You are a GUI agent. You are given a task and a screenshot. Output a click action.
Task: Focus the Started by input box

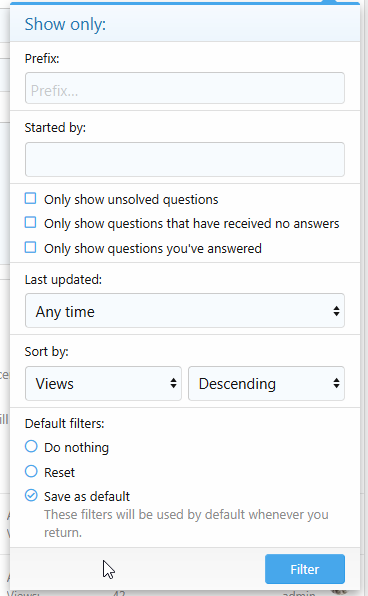(185, 160)
